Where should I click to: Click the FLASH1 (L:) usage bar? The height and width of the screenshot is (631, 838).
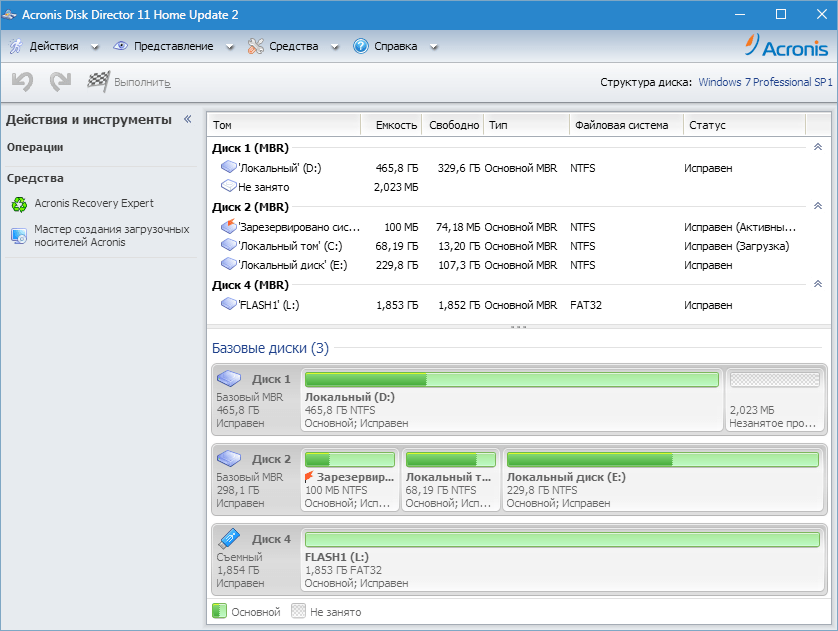562,539
